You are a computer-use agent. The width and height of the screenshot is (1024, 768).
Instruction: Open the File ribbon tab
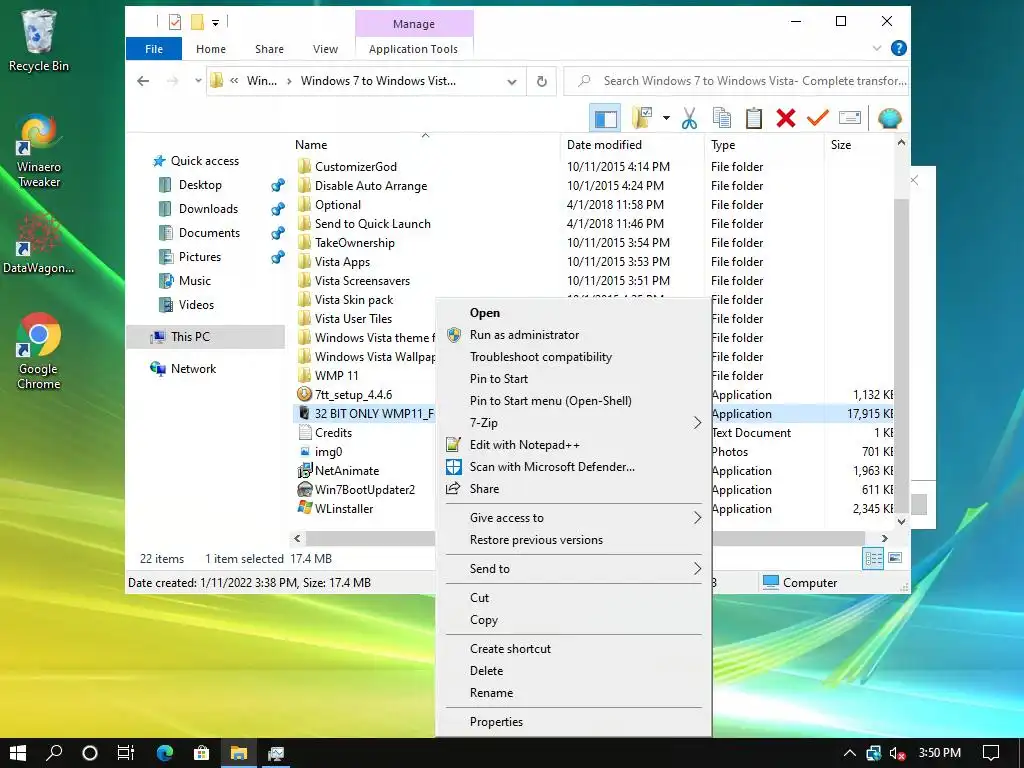point(154,49)
